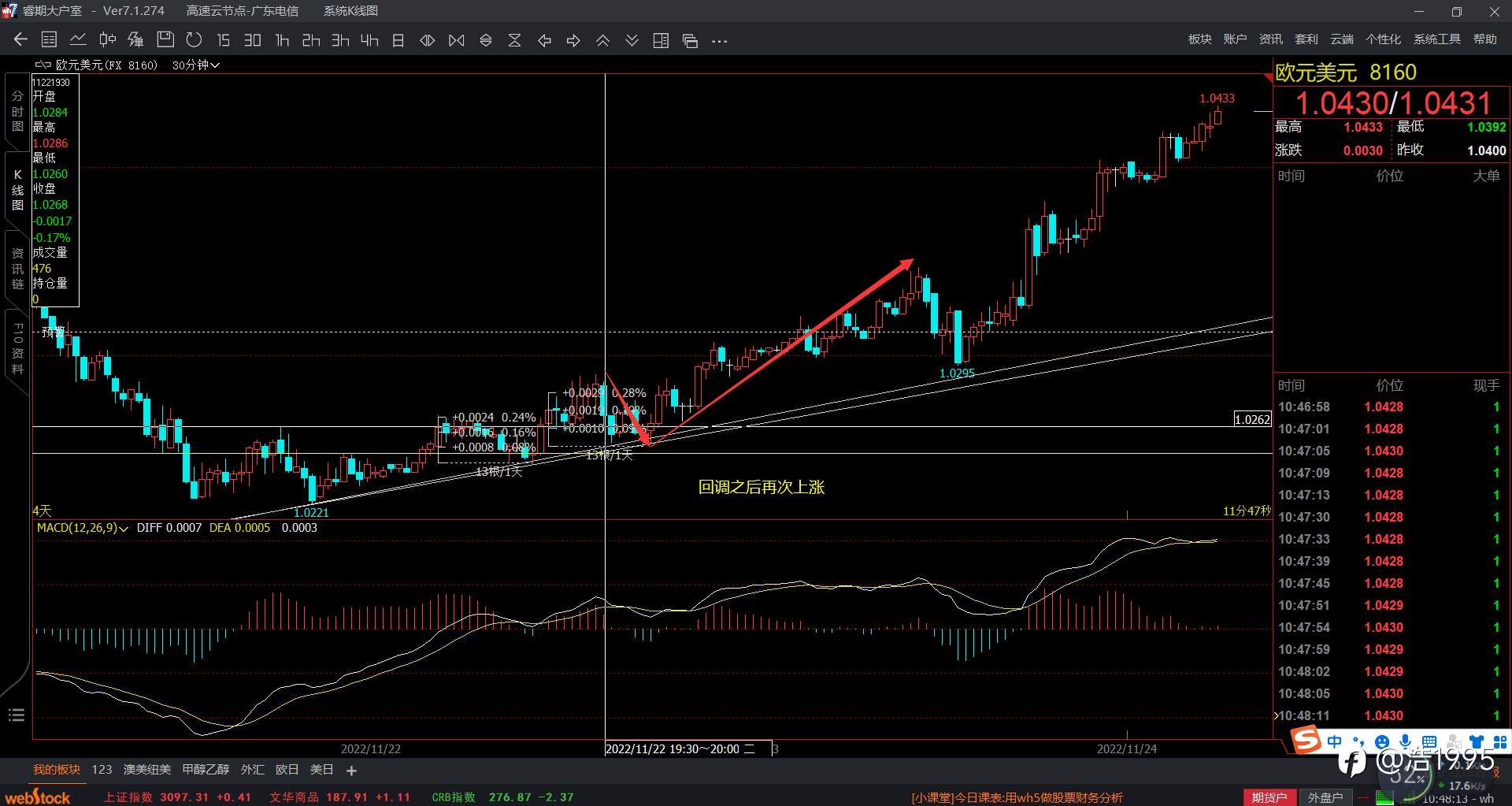This screenshot has height=806, width=1512.
Task: Click the link icon beside 欧元美元
Action: click(43, 65)
